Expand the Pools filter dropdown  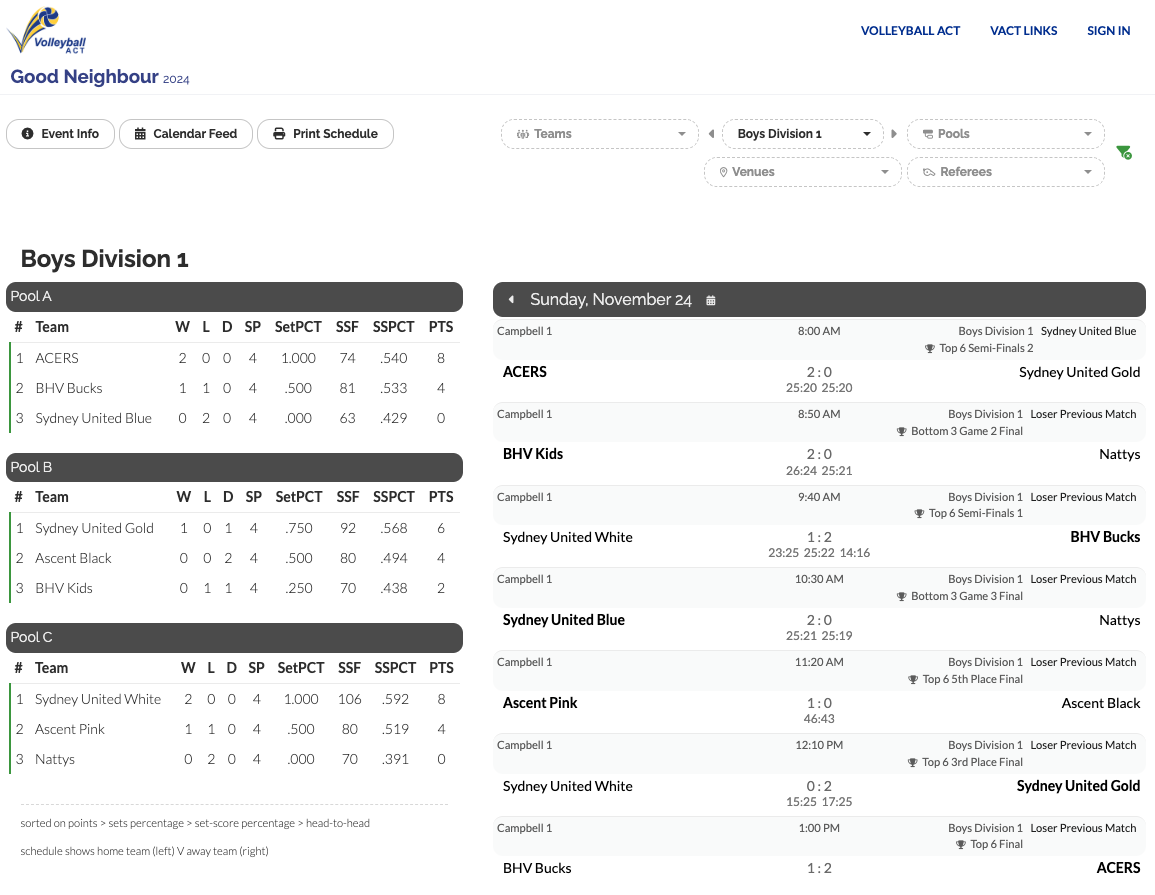[x=1005, y=134]
